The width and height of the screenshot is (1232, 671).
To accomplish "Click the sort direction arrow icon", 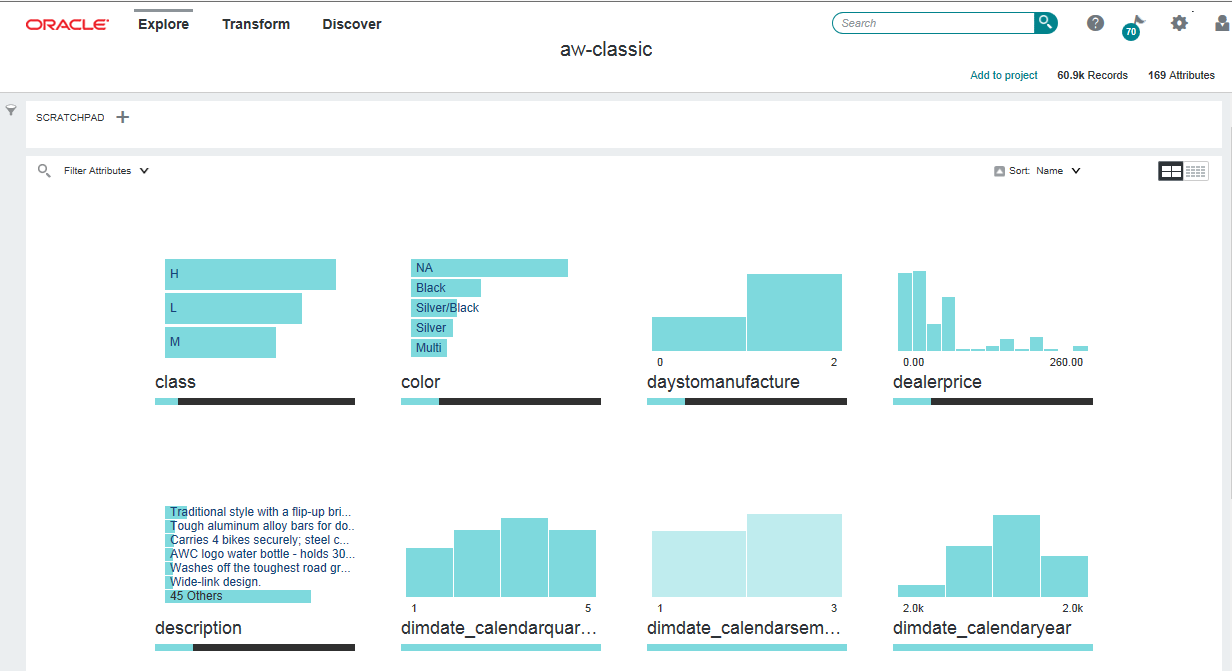I will click(1001, 170).
